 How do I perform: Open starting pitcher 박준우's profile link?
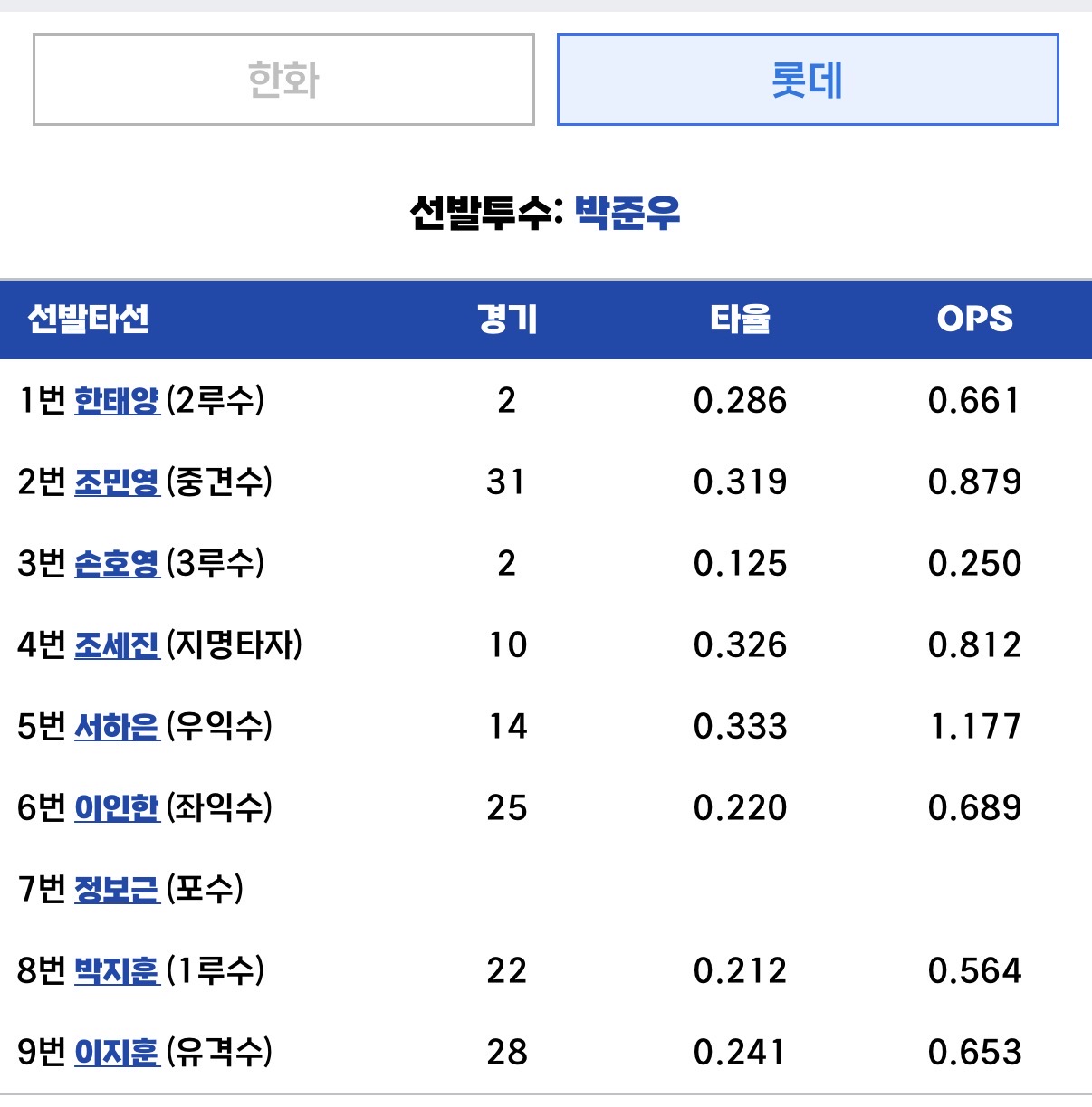(627, 213)
